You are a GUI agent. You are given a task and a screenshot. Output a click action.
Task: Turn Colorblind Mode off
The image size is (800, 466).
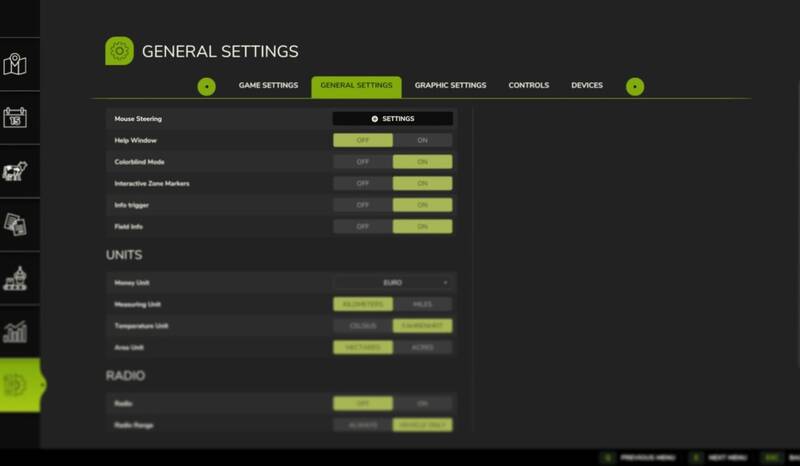coord(362,162)
